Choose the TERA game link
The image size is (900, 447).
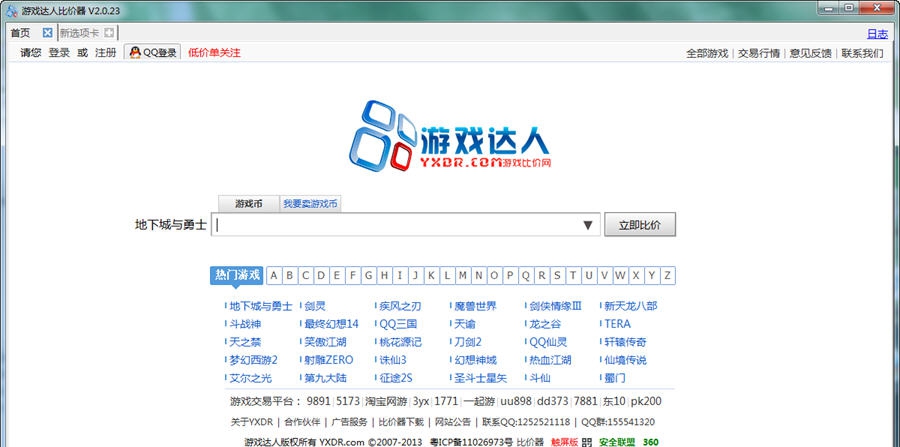click(x=617, y=324)
